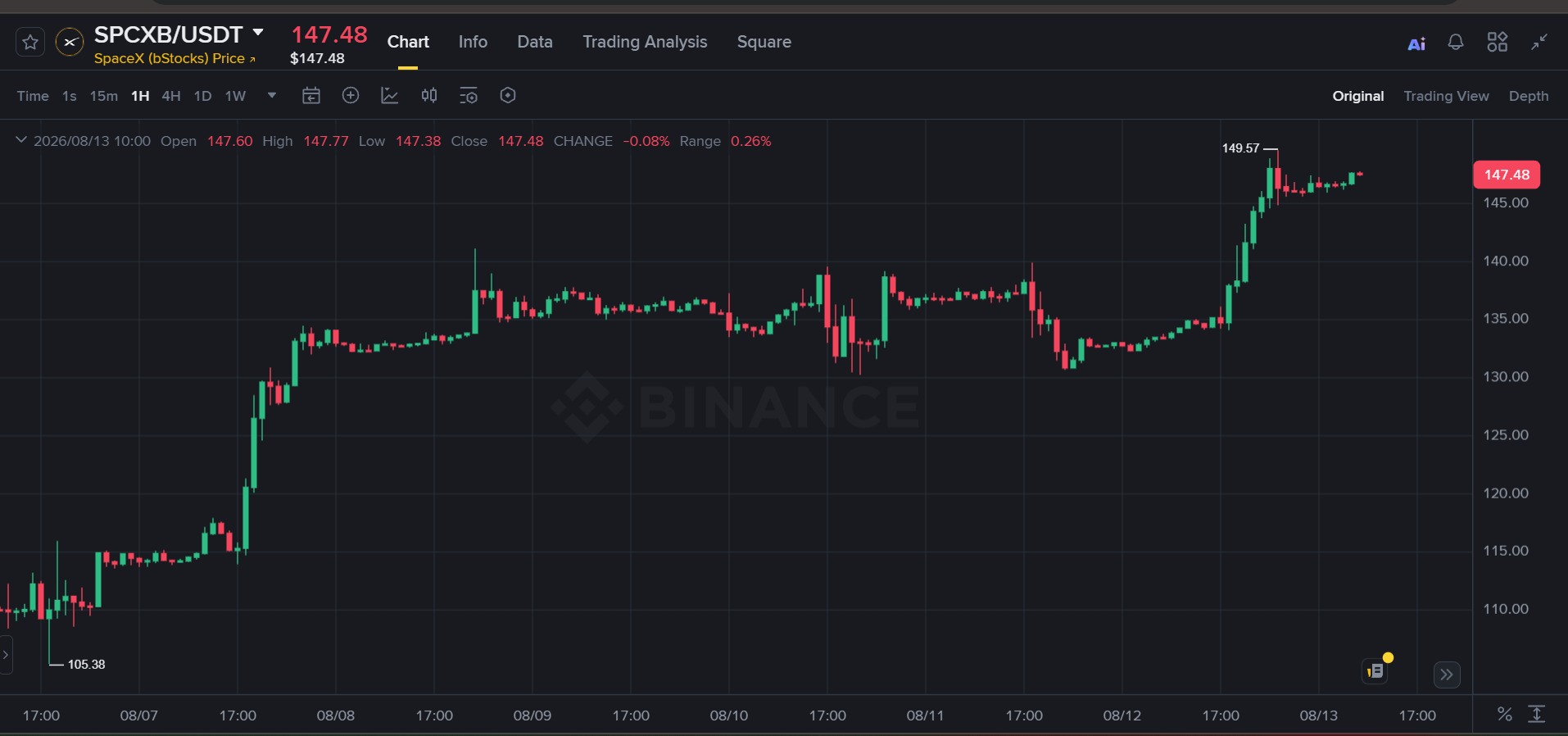1568x736 pixels.
Task: Click the 08/11 date on time axis
Action: [926, 716]
